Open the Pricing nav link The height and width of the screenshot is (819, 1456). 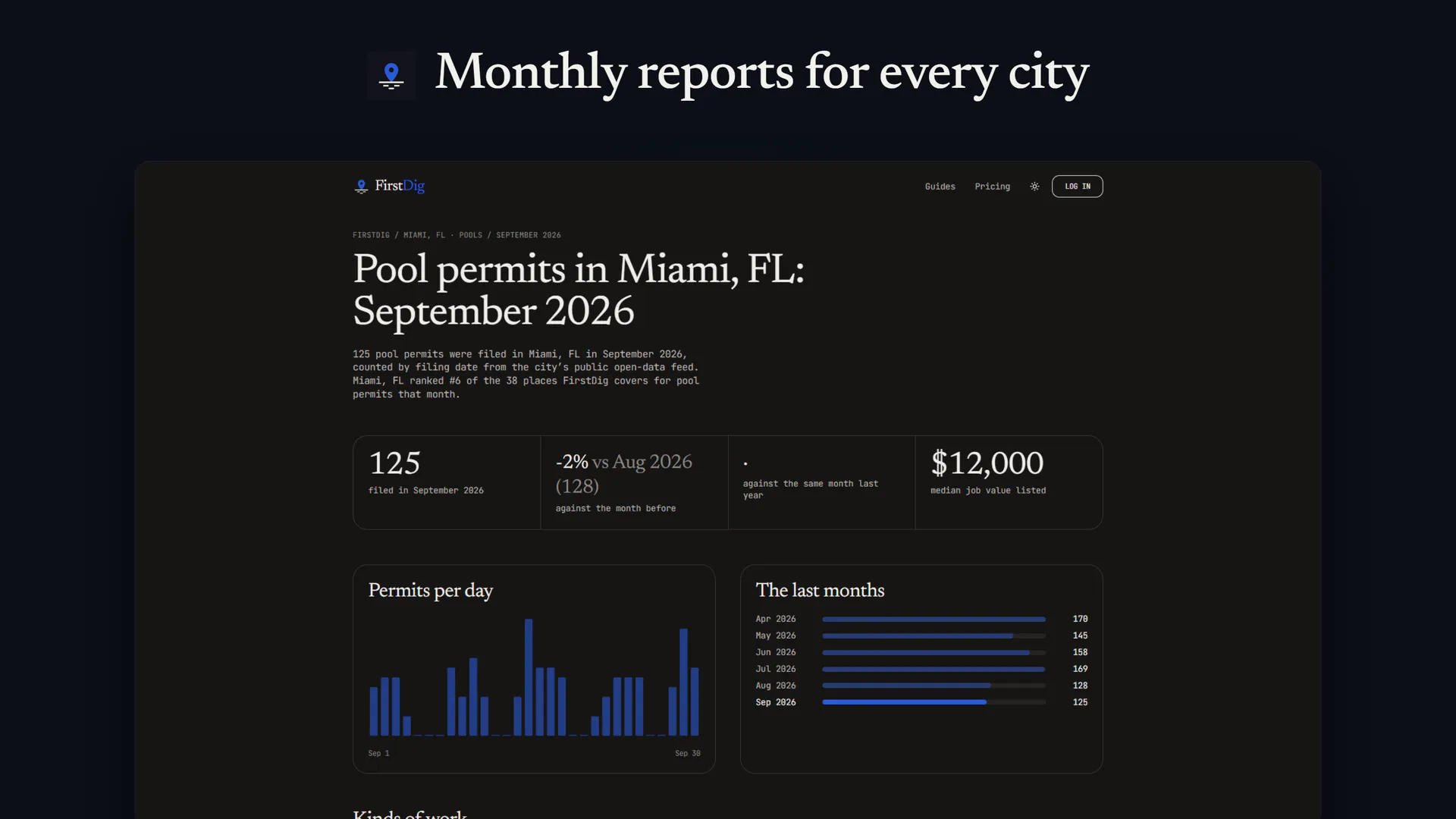[x=992, y=187]
